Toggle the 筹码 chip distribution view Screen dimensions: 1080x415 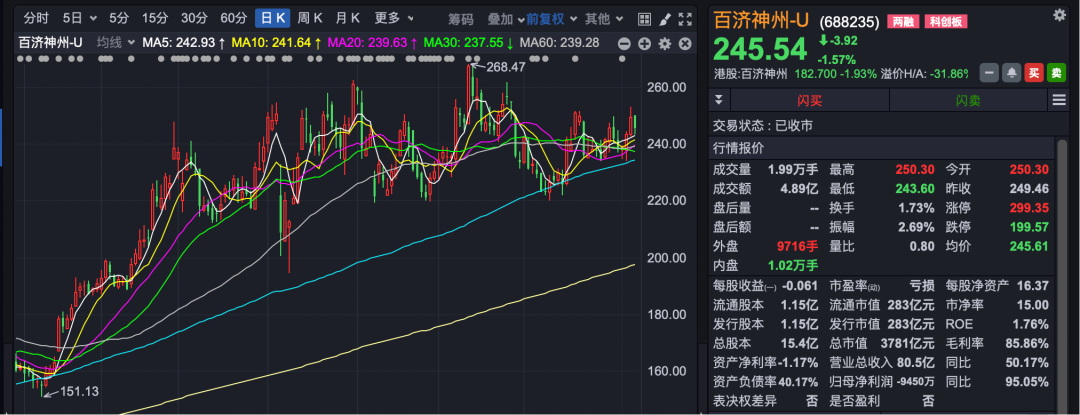coord(461,19)
